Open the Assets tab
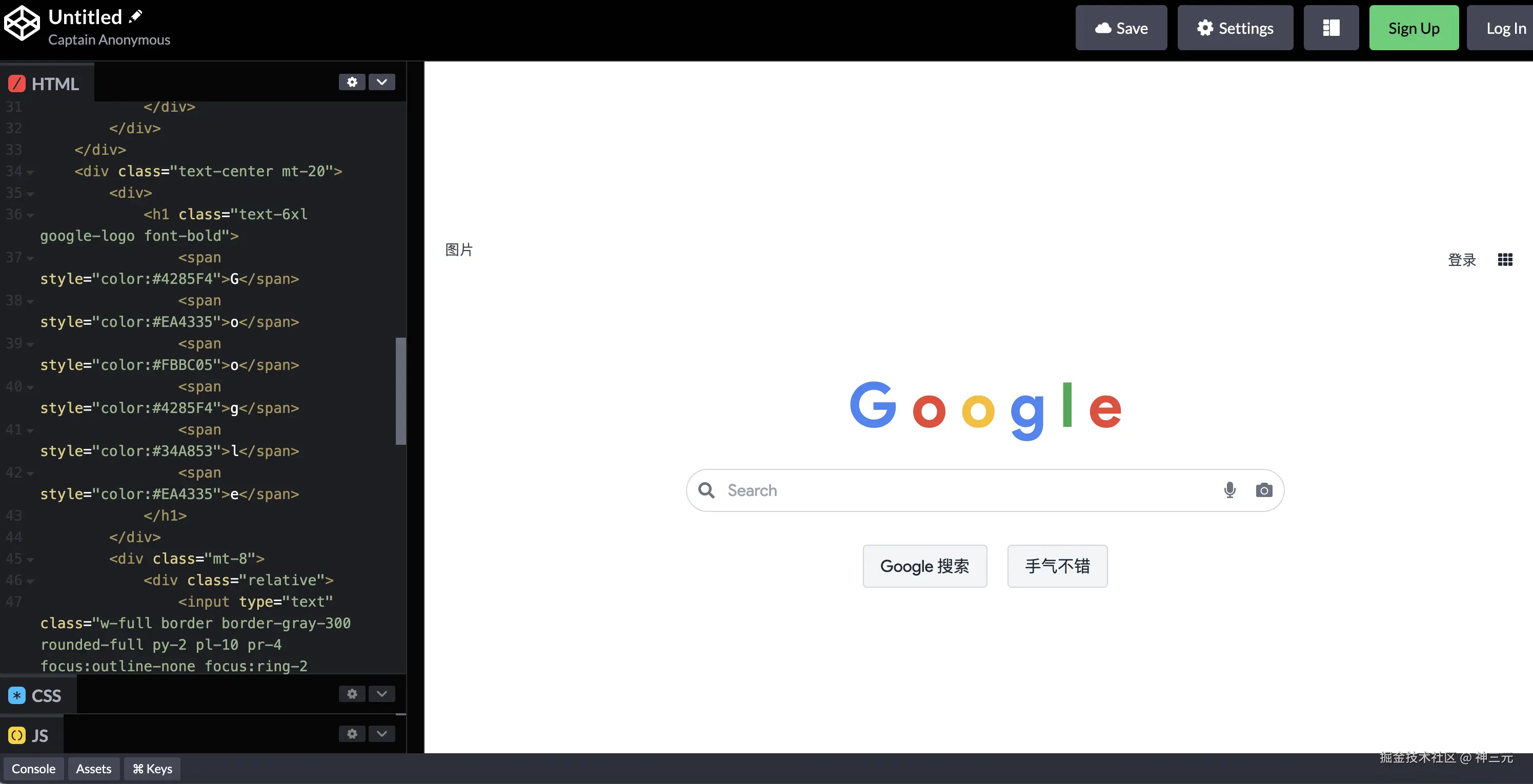The width and height of the screenshot is (1533, 784). pyautogui.click(x=93, y=769)
